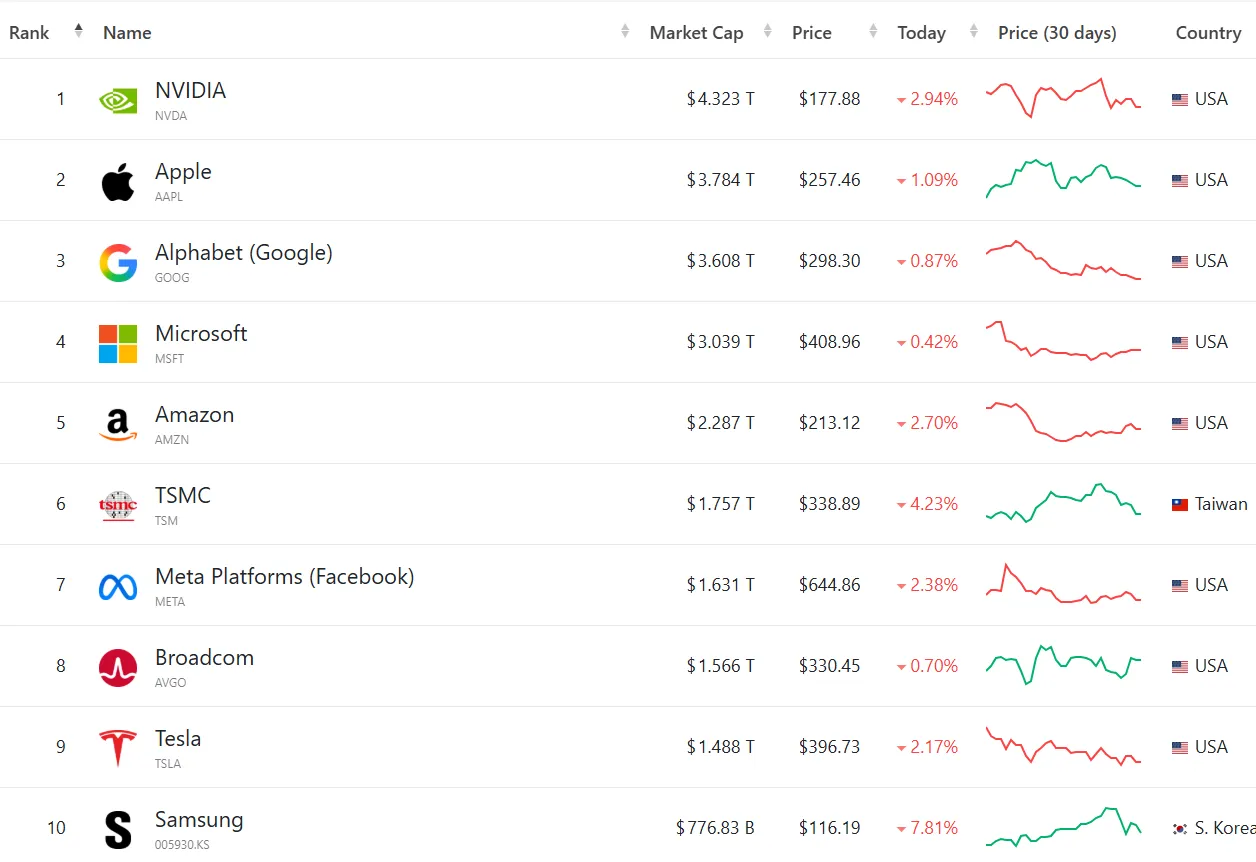Click the Taiwan country label
The image size is (1256, 862).
1221,504
